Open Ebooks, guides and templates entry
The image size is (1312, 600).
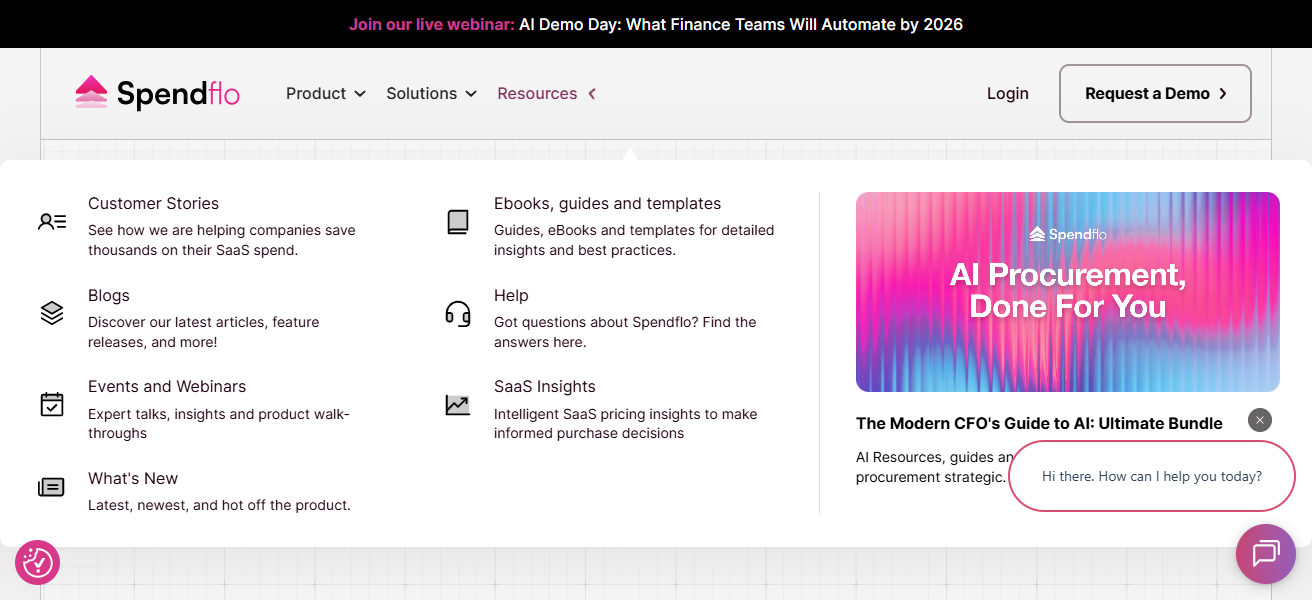tap(607, 204)
